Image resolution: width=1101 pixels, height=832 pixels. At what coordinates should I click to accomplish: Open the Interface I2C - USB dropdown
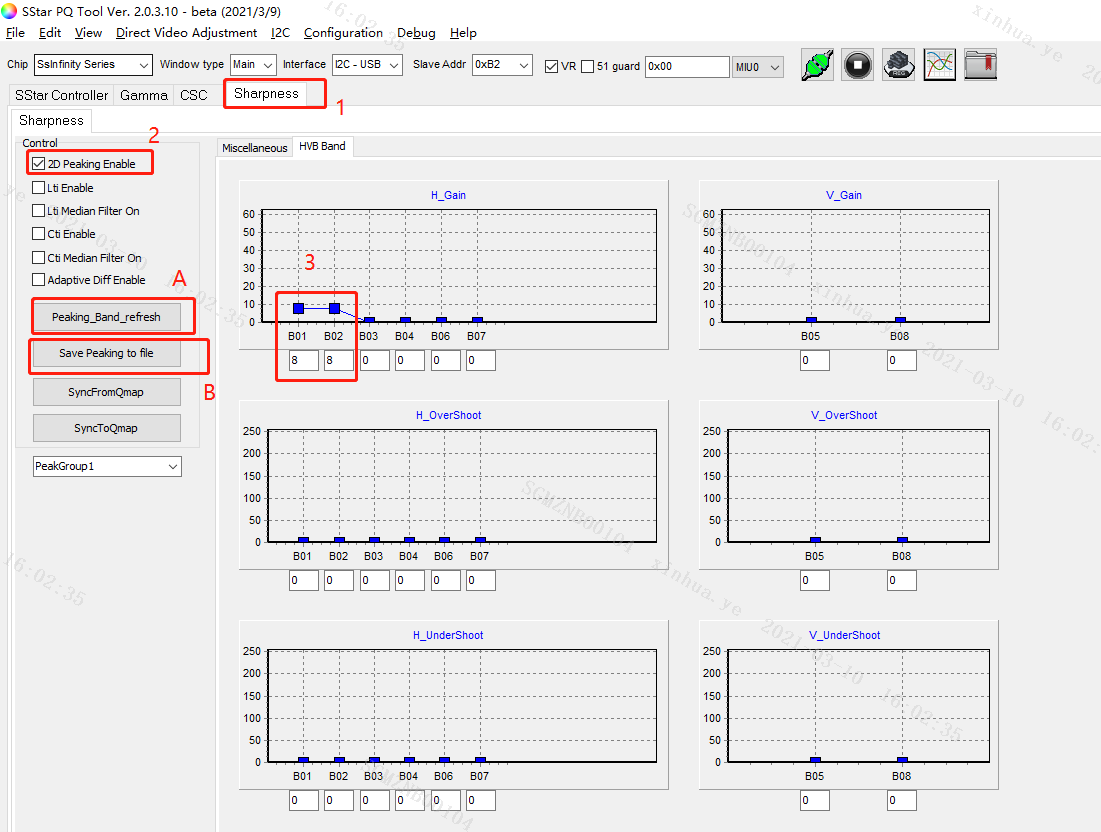click(x=367, y=65)
